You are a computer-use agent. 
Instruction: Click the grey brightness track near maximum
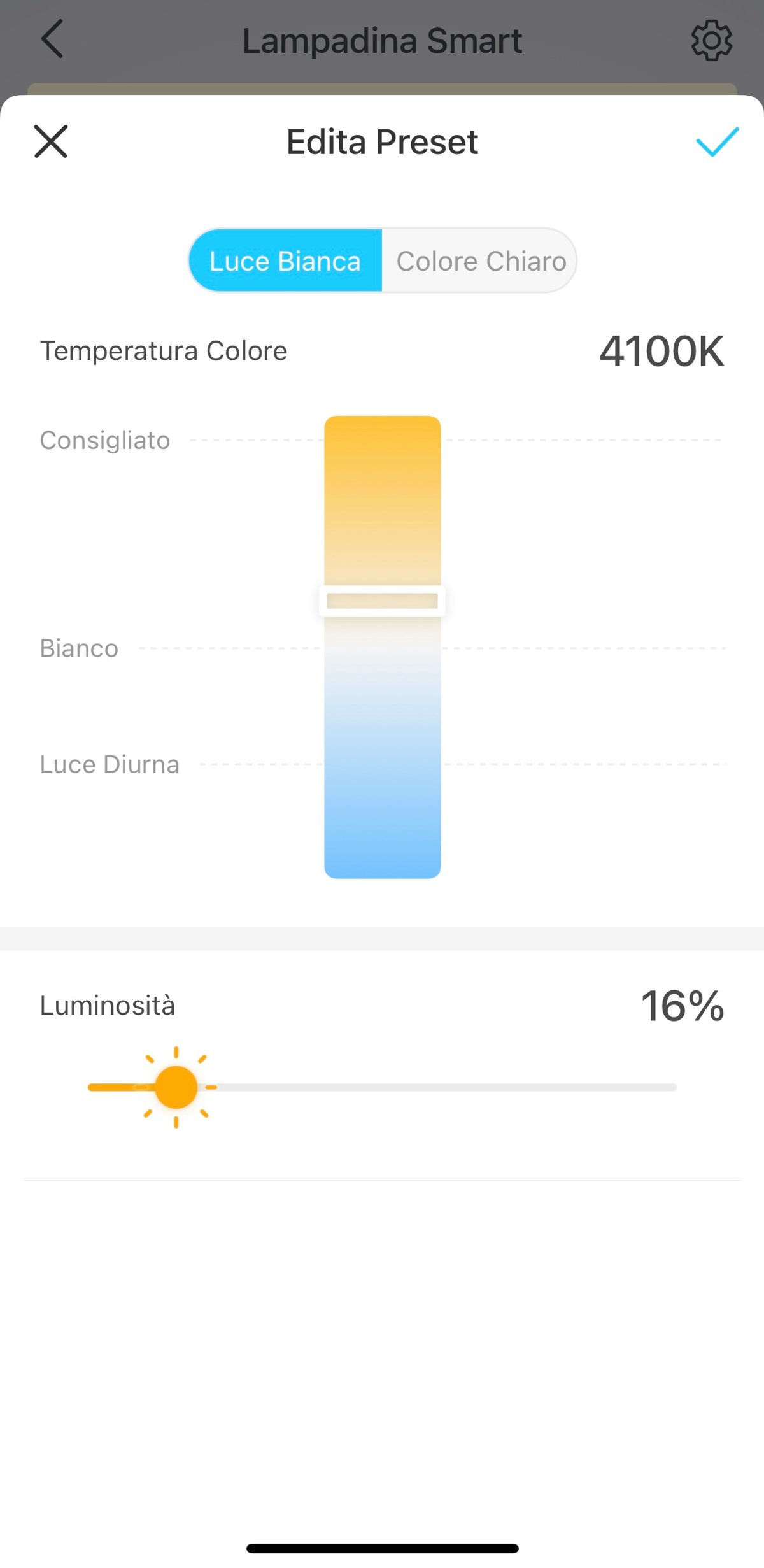pyautogui.click(x=637, y=1087)
